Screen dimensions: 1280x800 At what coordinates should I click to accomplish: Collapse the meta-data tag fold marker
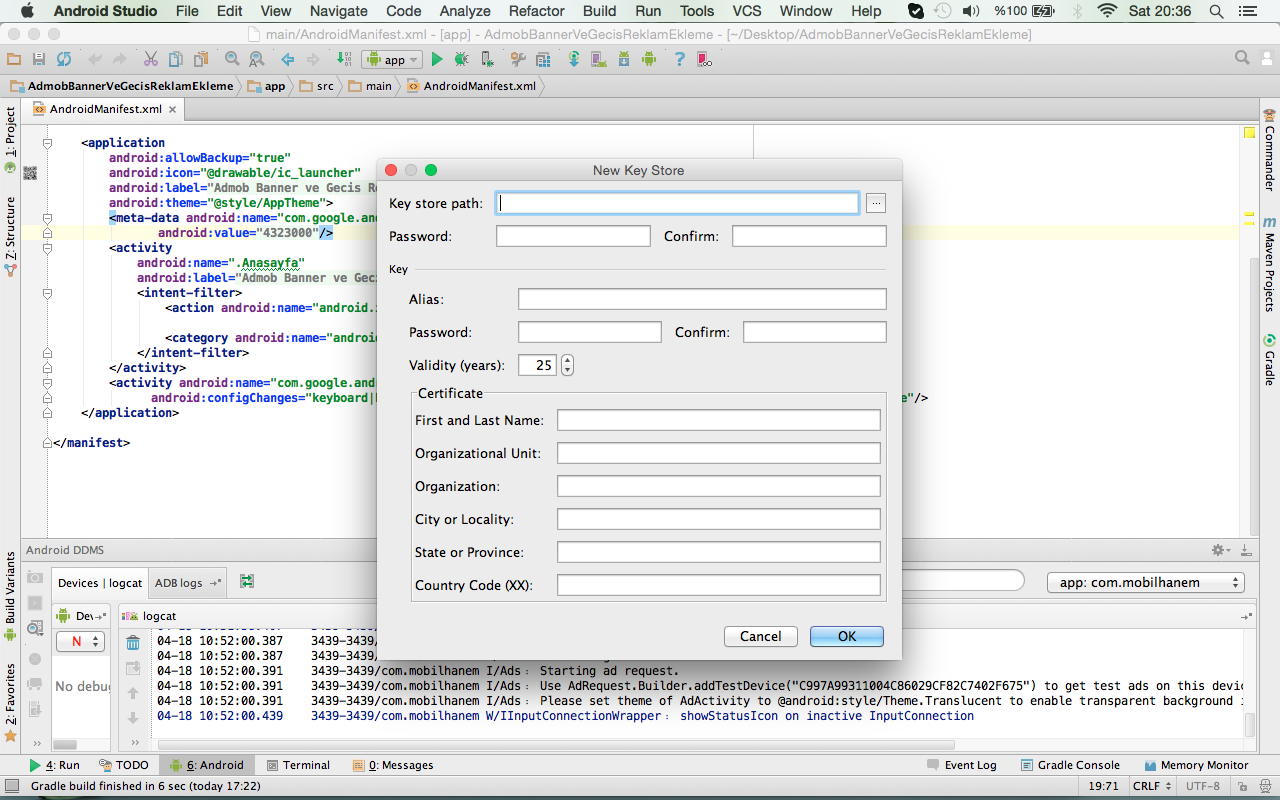pos(46,218)
